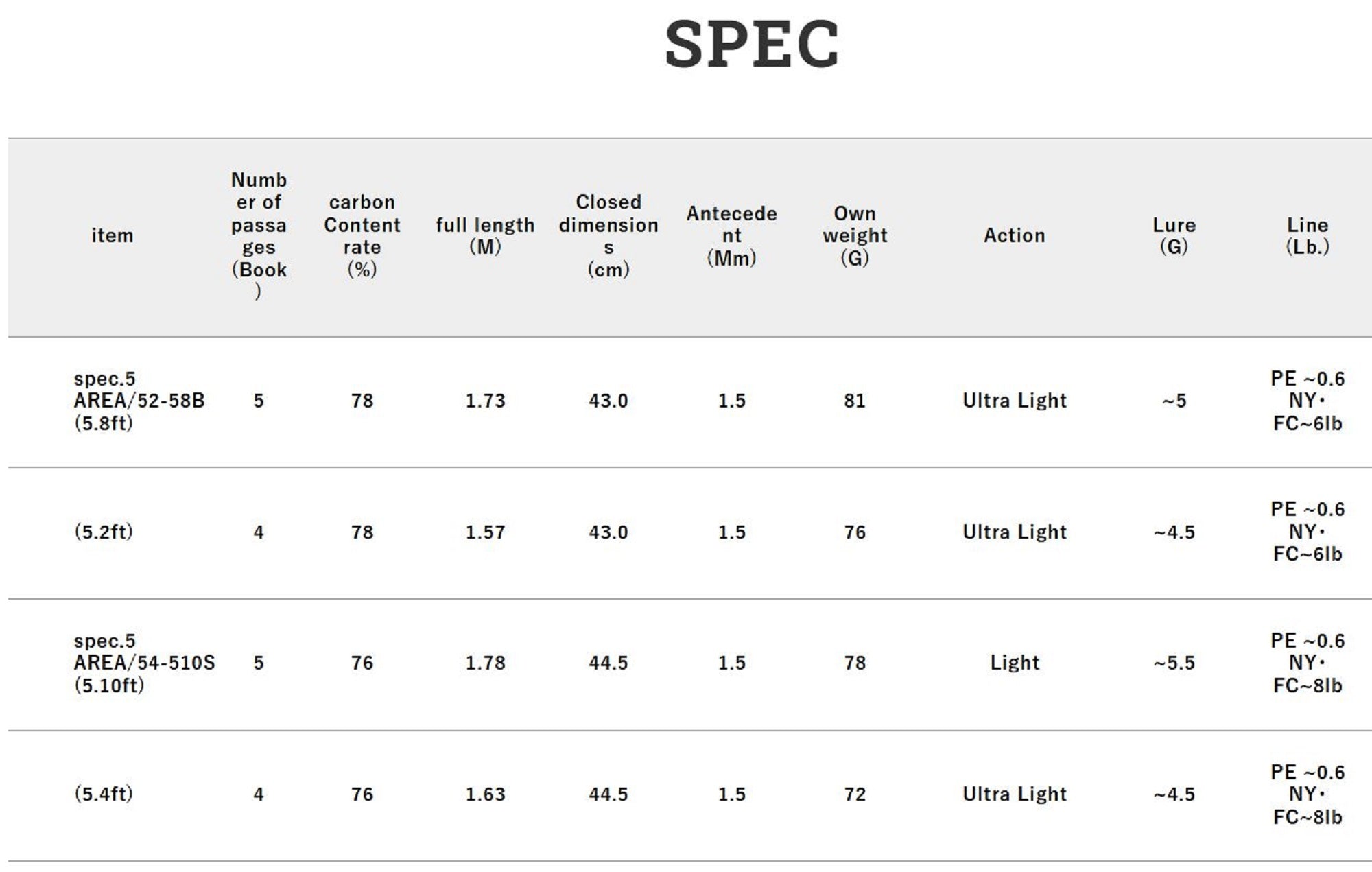Click the 81 own weight value
1372x872 pixels.
point(855,401)
